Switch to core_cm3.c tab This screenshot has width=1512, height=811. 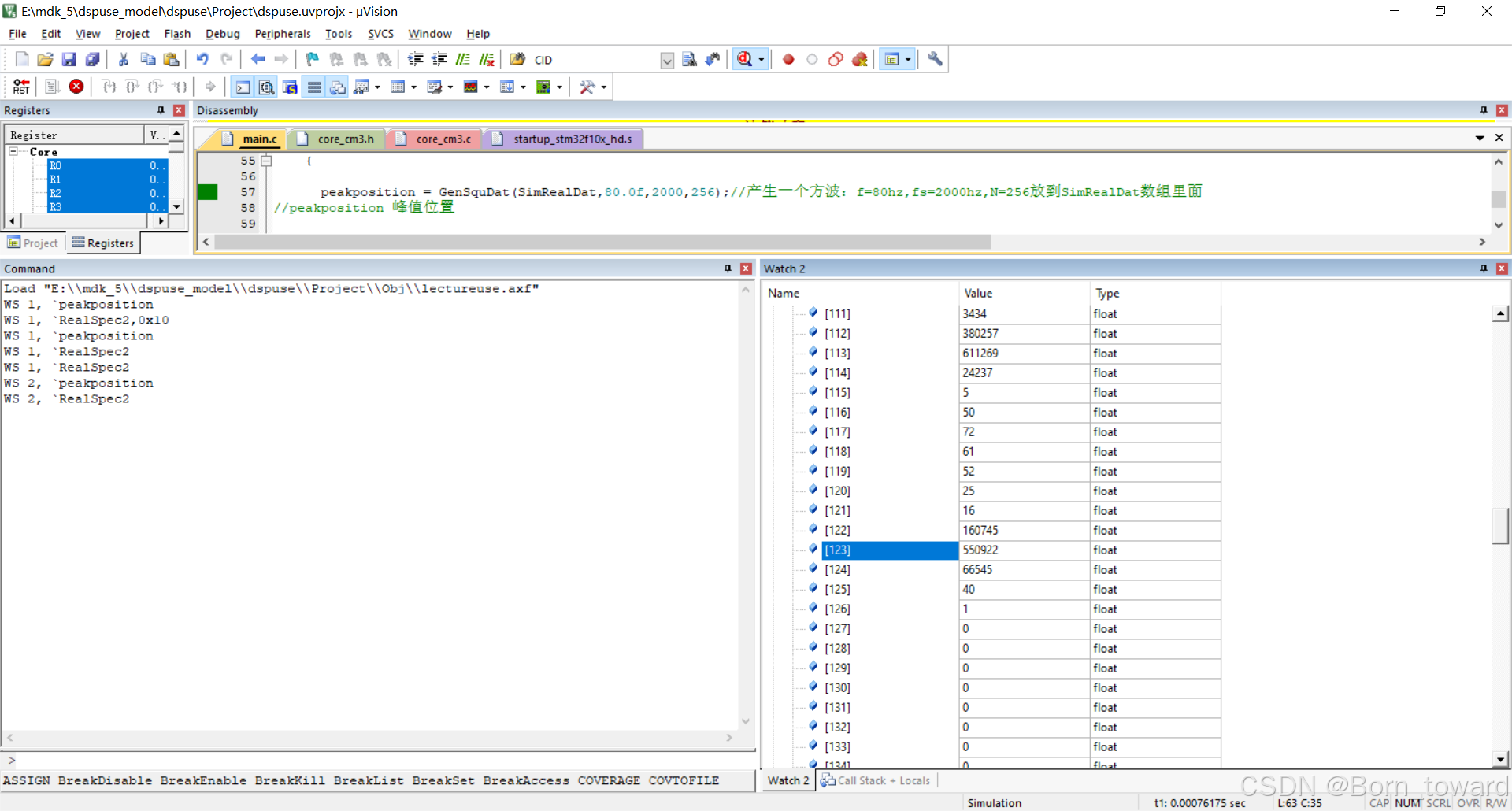tap(436, 139)
